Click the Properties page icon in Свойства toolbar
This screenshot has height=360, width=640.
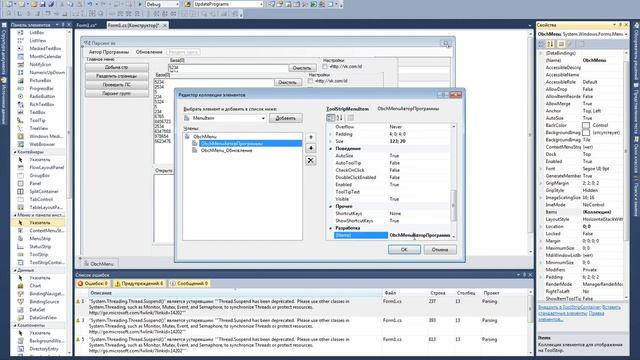click(x=561, y=44)
